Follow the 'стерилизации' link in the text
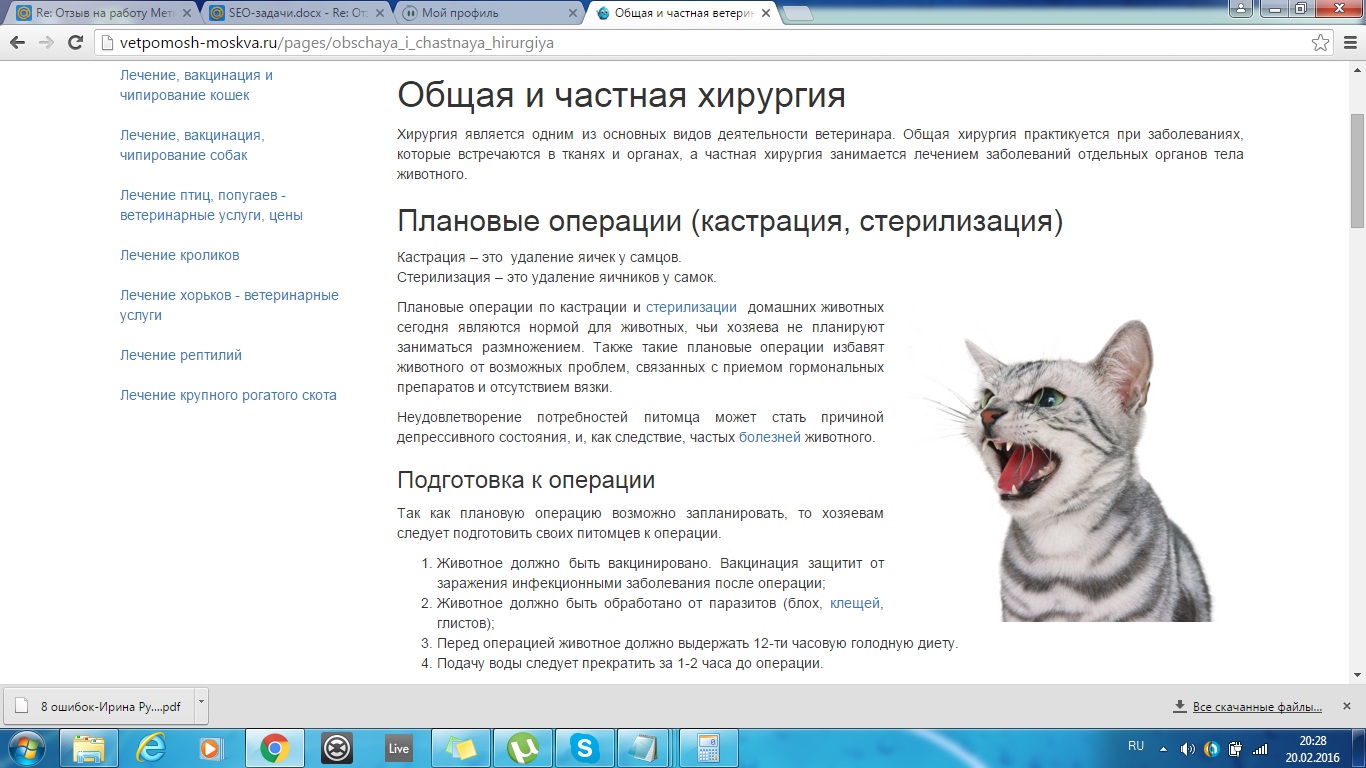The width and height of the screenshot is (1366, 768). point(691,307)
